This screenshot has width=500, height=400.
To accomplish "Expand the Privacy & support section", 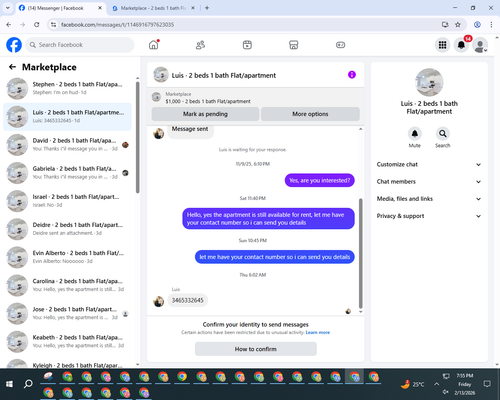I will pyautogui.click(x=429, y=216).
